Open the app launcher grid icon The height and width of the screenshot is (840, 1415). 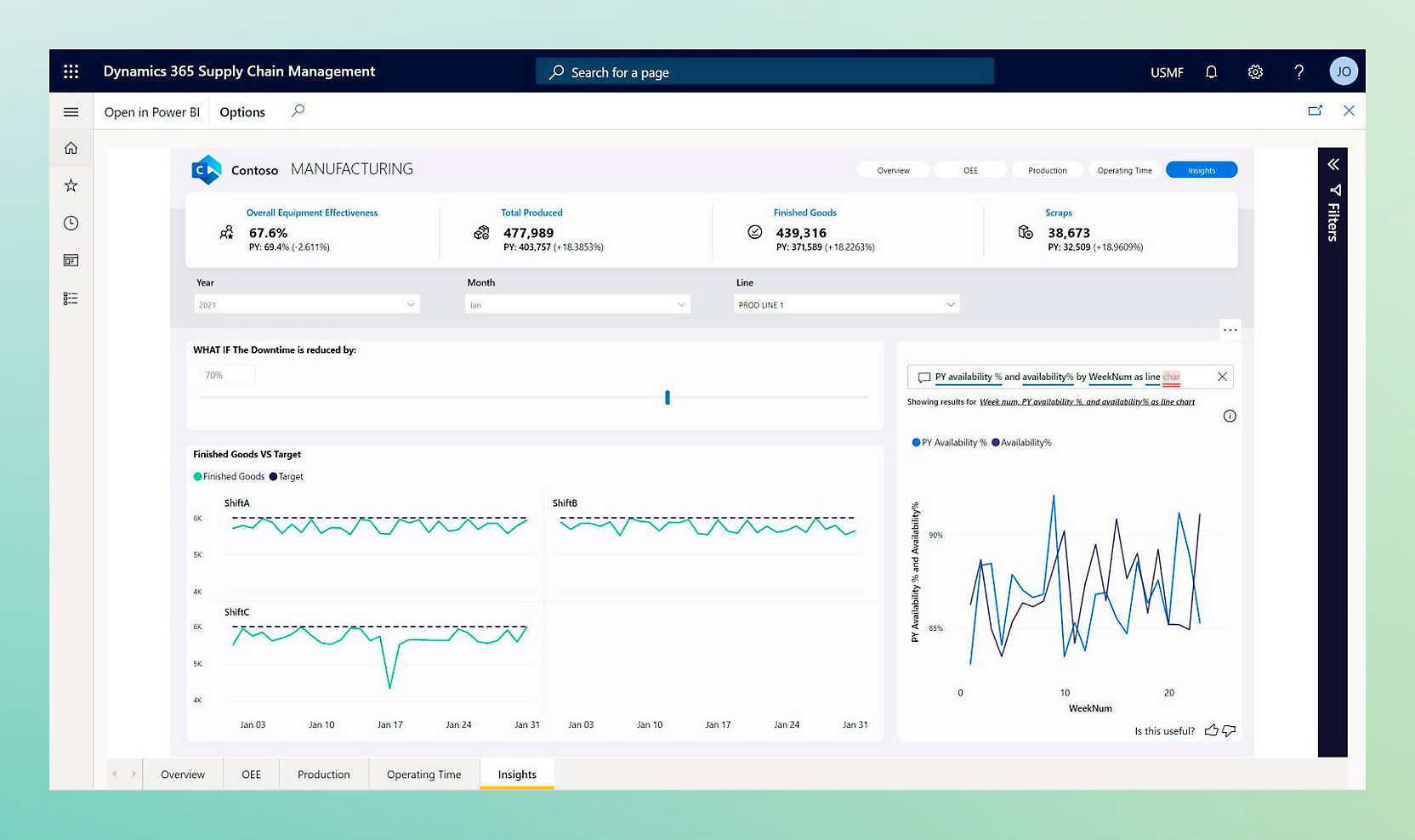coord(71,71)
